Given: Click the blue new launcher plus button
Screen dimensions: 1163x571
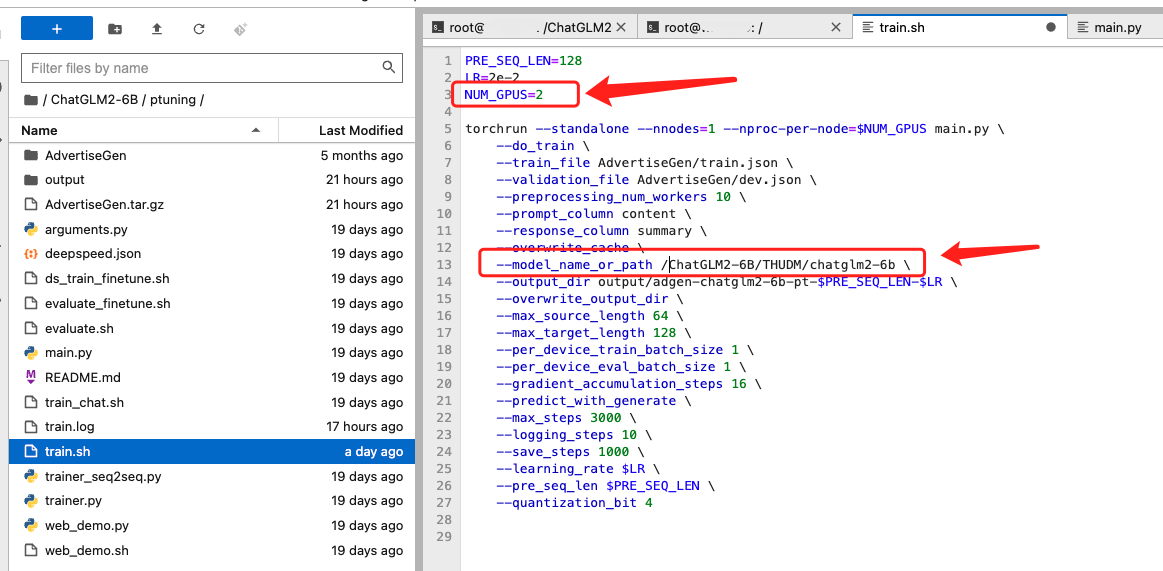Looking at the screenshot, I should [56, 29].
